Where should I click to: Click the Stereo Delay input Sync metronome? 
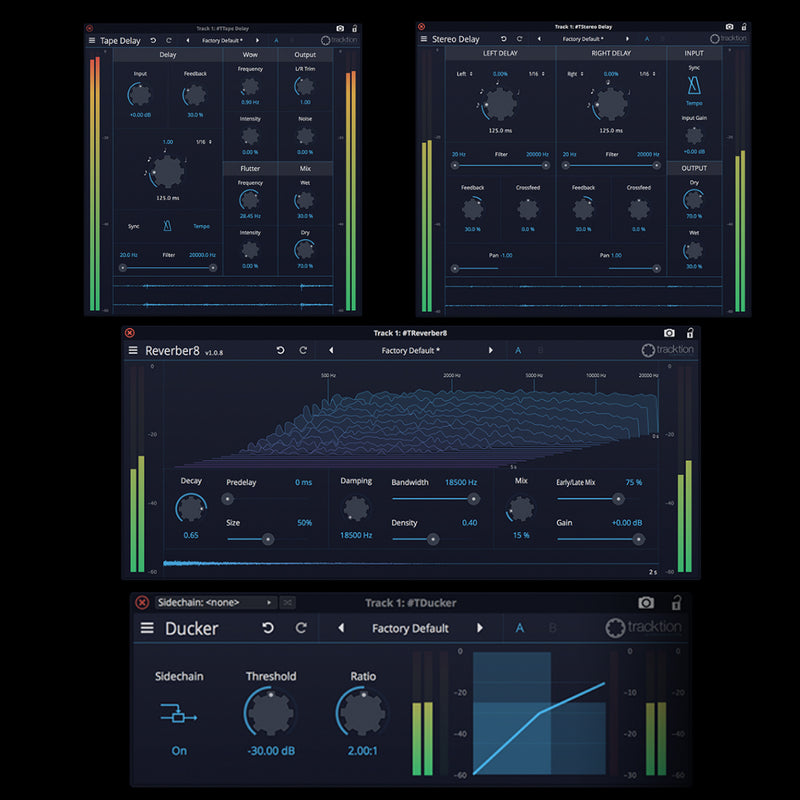click(694, 86)
